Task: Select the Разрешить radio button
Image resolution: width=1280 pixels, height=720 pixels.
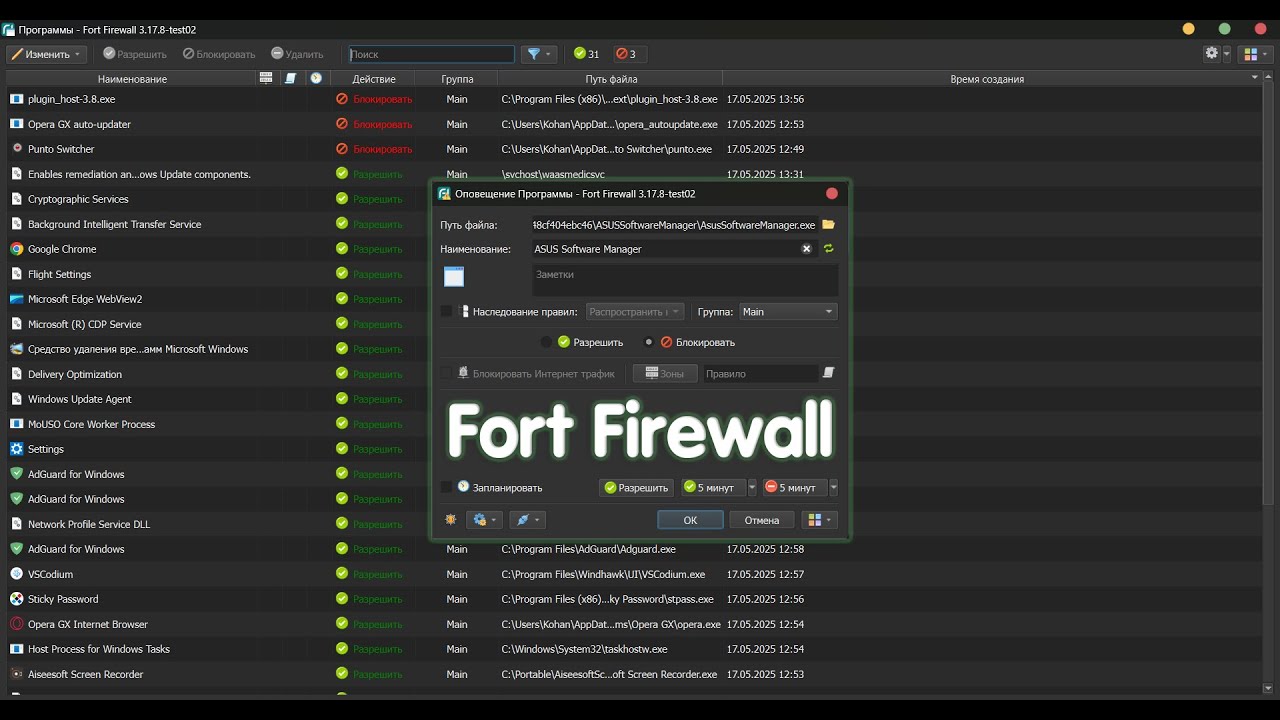Action: (546, 342)
